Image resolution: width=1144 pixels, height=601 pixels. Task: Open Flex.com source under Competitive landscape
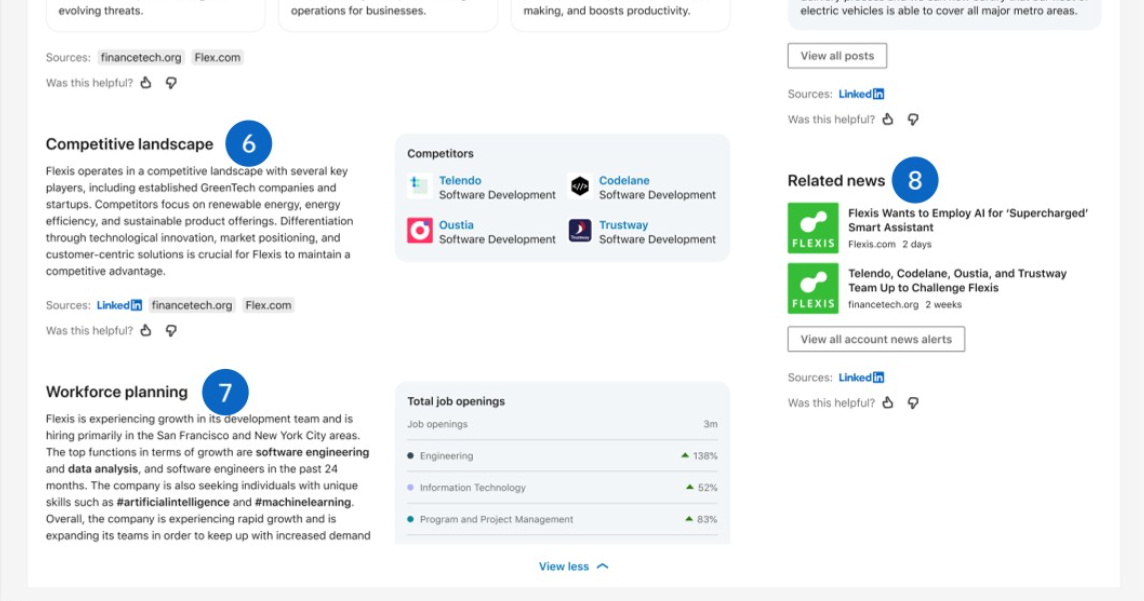pos(268,305)
